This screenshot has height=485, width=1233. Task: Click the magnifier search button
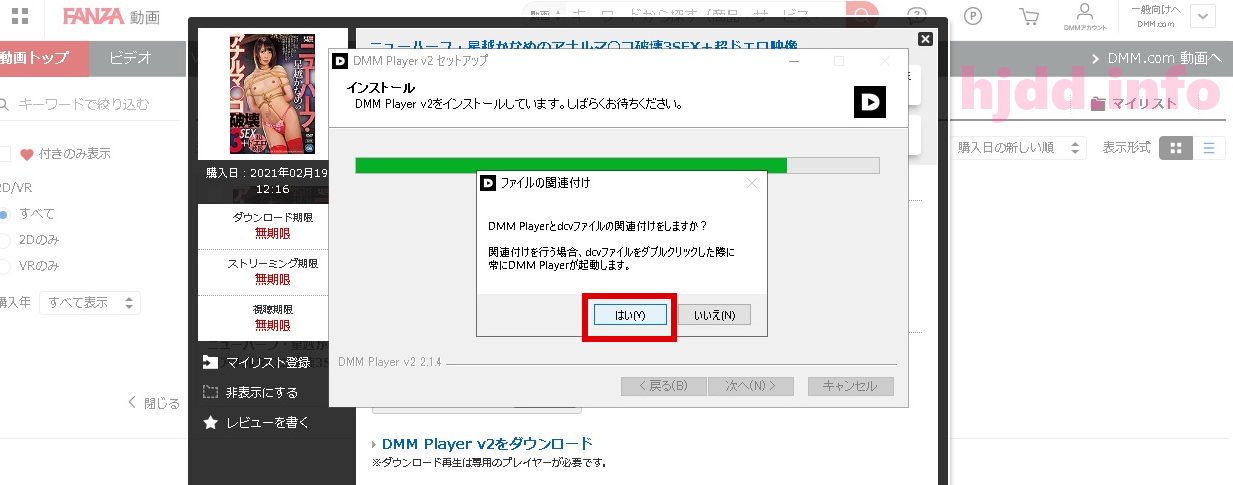[861, 16]
